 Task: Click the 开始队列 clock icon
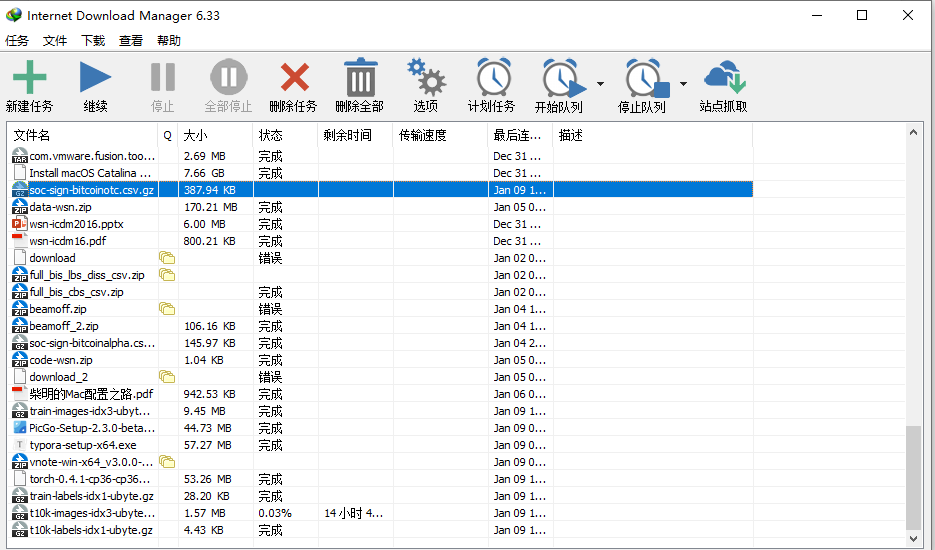coord(564,79)
